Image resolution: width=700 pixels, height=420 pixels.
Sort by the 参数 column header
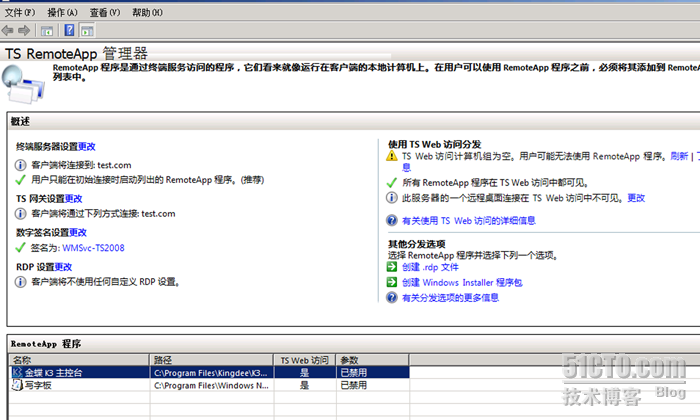(372, 360)
